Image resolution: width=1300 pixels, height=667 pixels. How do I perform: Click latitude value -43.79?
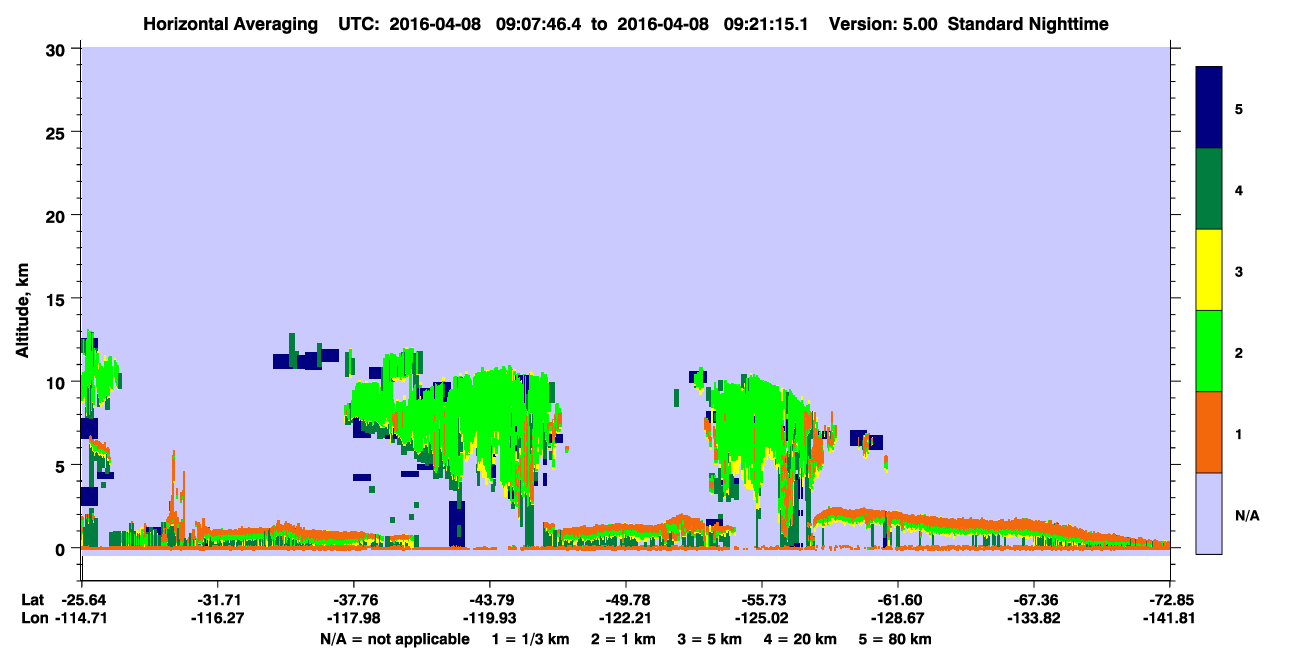coord(489,600)
